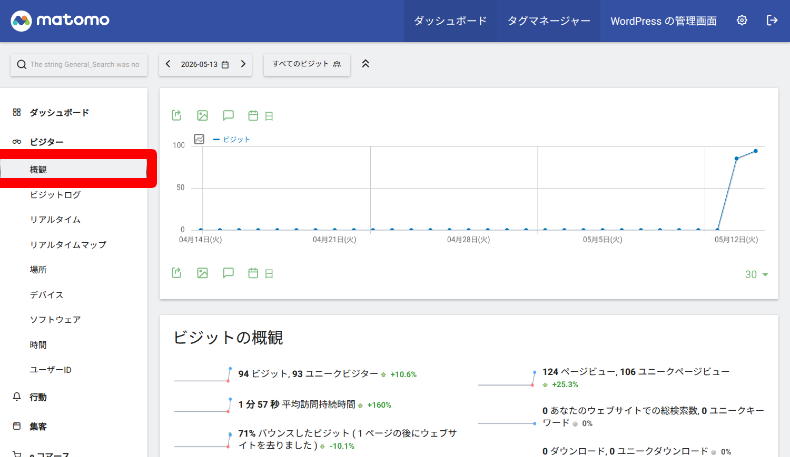
Task: Select ダッシュボード in the sidebar
Action: coord(59,112)
